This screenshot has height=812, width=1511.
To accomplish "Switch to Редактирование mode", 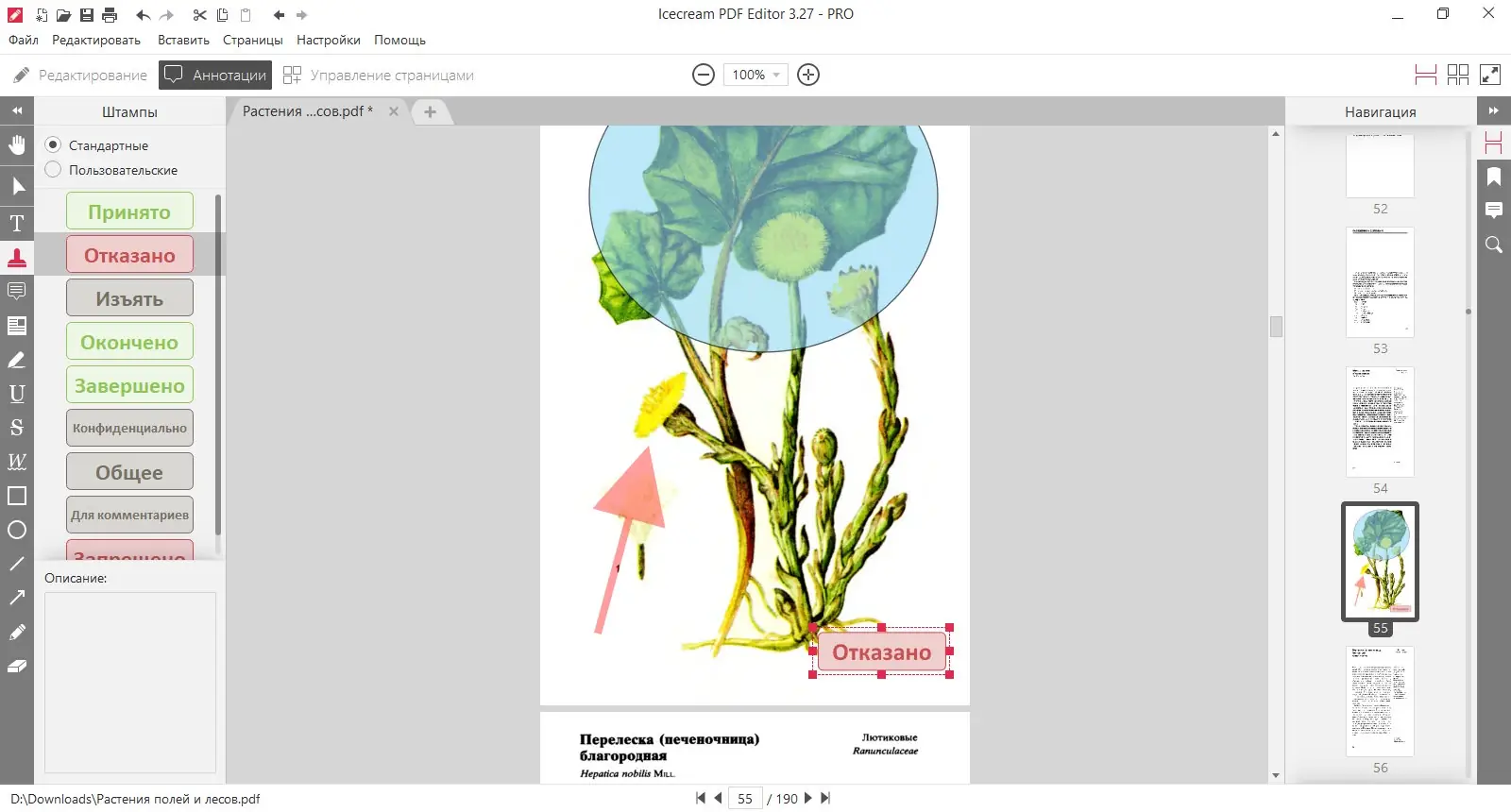I will (x=80, y=75).
